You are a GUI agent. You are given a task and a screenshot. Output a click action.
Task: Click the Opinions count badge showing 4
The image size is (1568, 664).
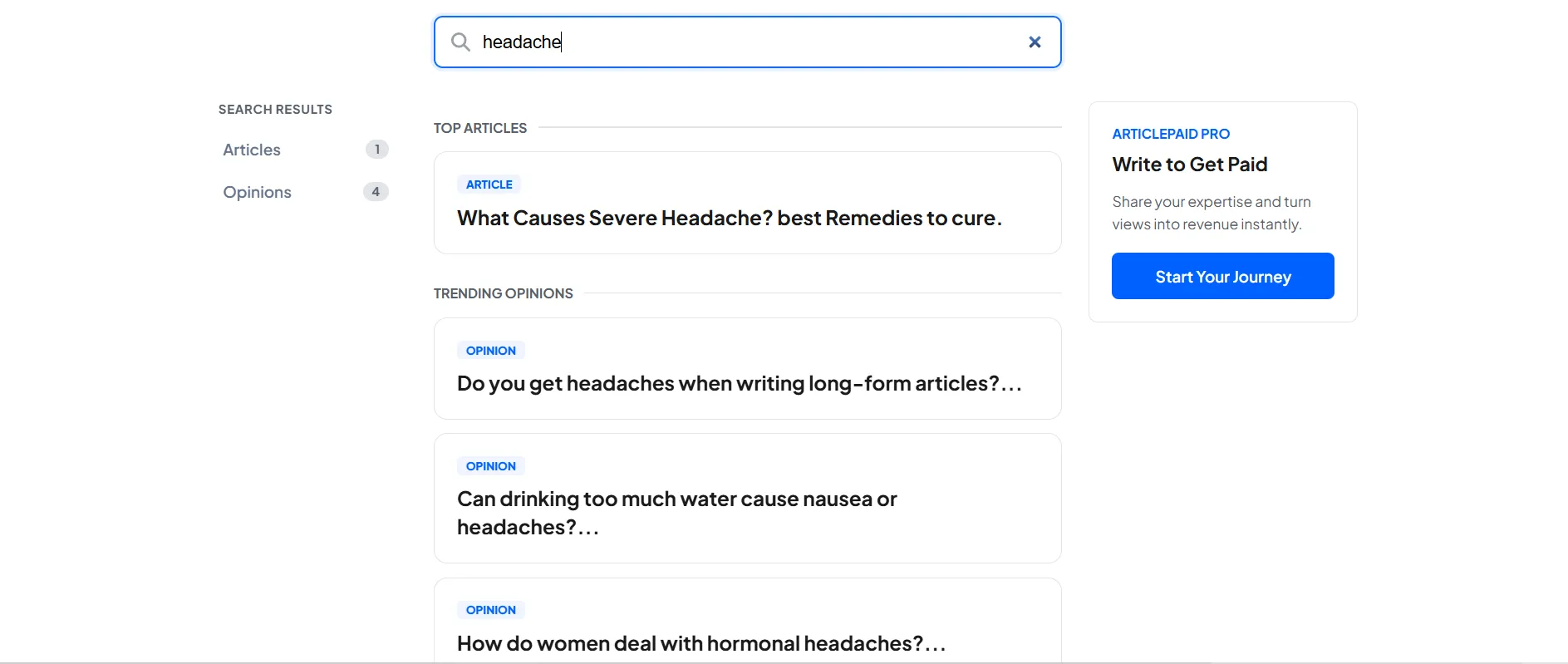tap(376, 191)
